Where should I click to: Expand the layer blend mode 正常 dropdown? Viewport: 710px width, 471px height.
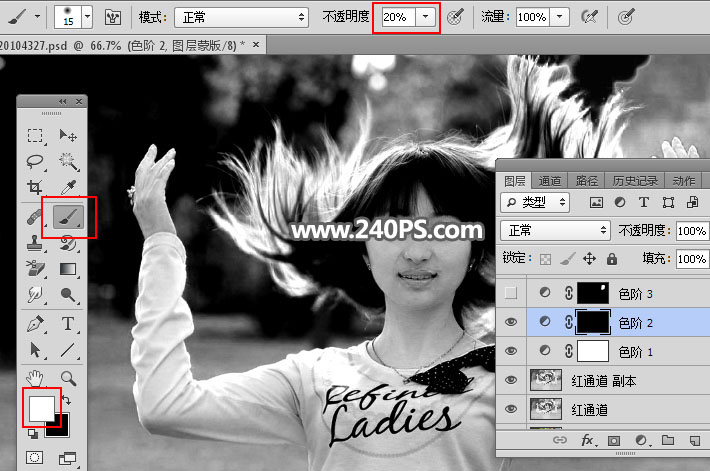coord(554,230)
